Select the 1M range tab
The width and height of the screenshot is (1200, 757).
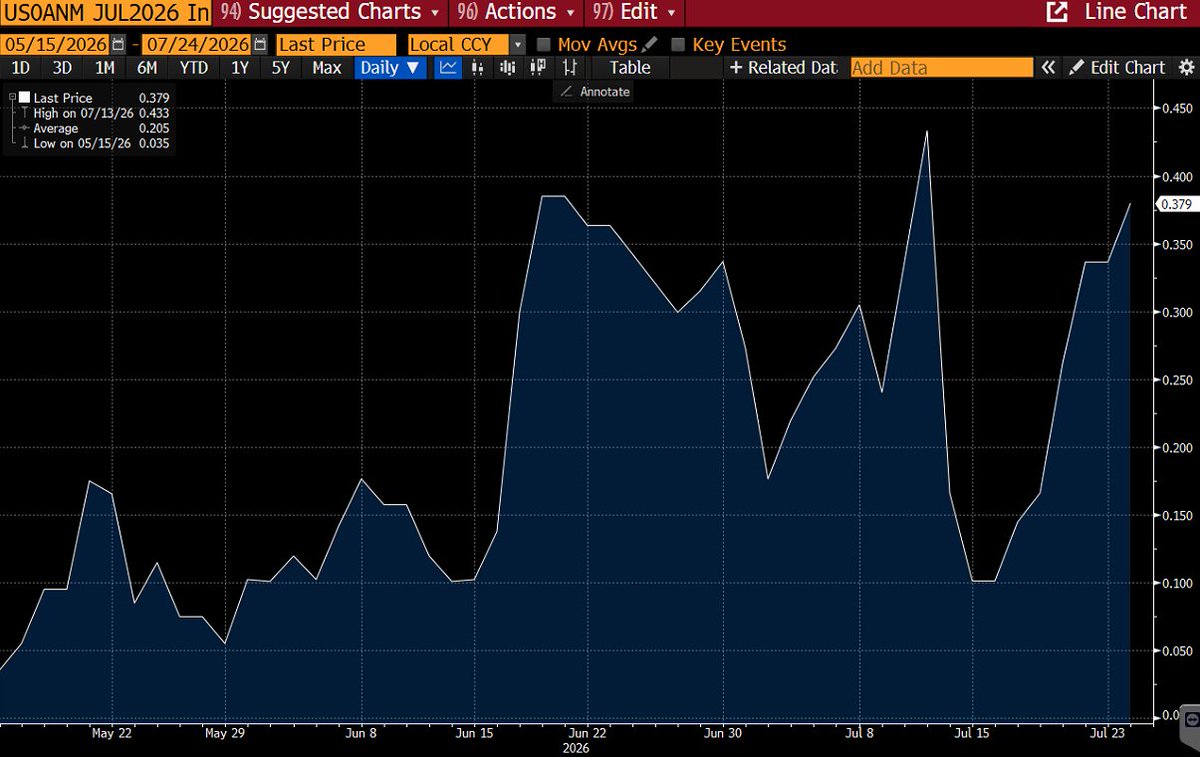(105, 67)
